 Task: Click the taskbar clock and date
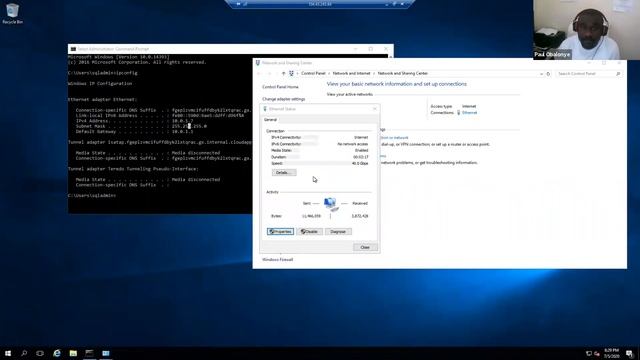click(x=612, y=353)
